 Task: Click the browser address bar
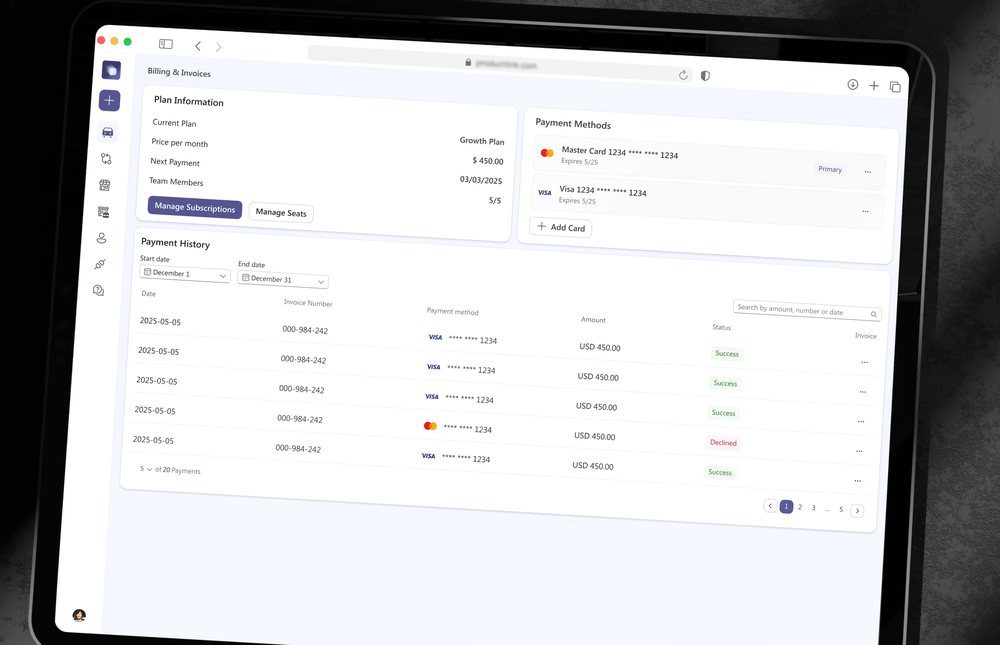tap(501, 63)
